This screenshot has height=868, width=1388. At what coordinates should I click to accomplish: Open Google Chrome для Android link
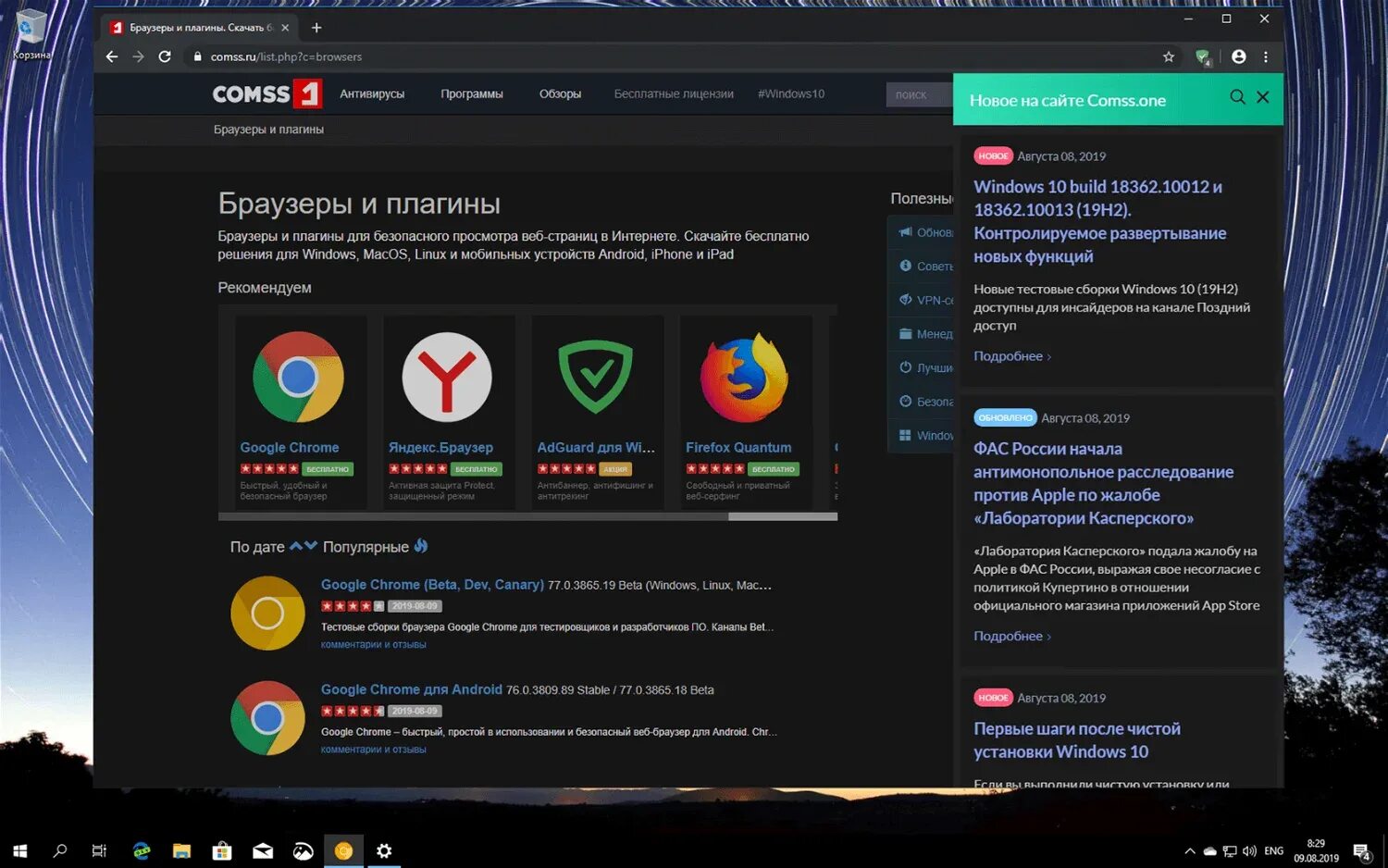pyautogui.click(x=412, y=689)
